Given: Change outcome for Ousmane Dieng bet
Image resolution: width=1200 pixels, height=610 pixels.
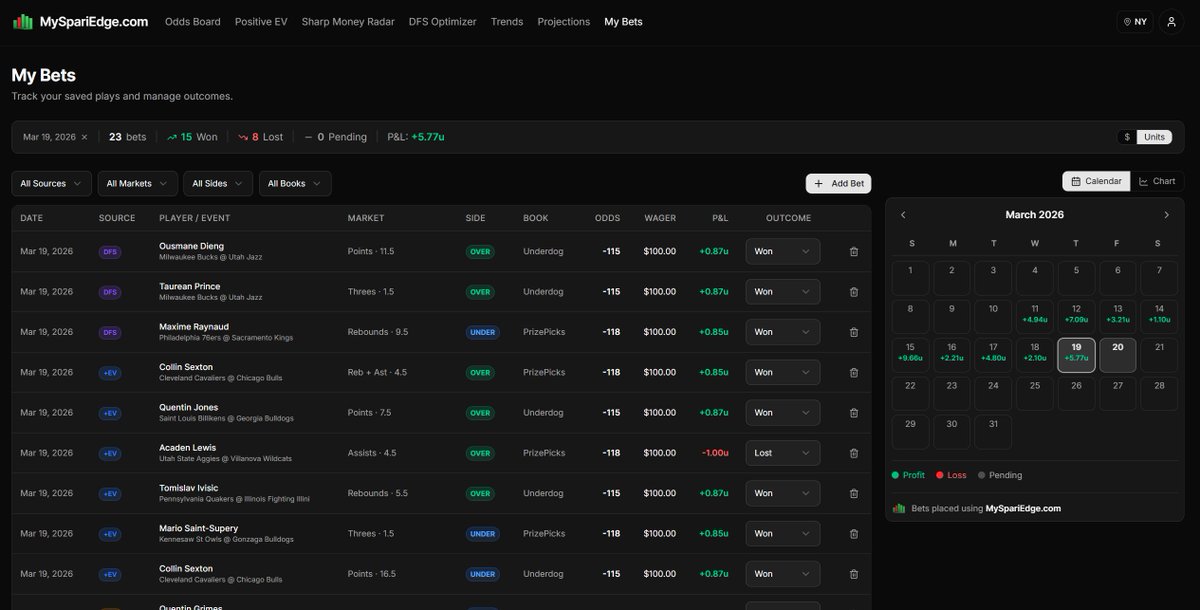Looking at the screenshot, I should tap(783, 252).
